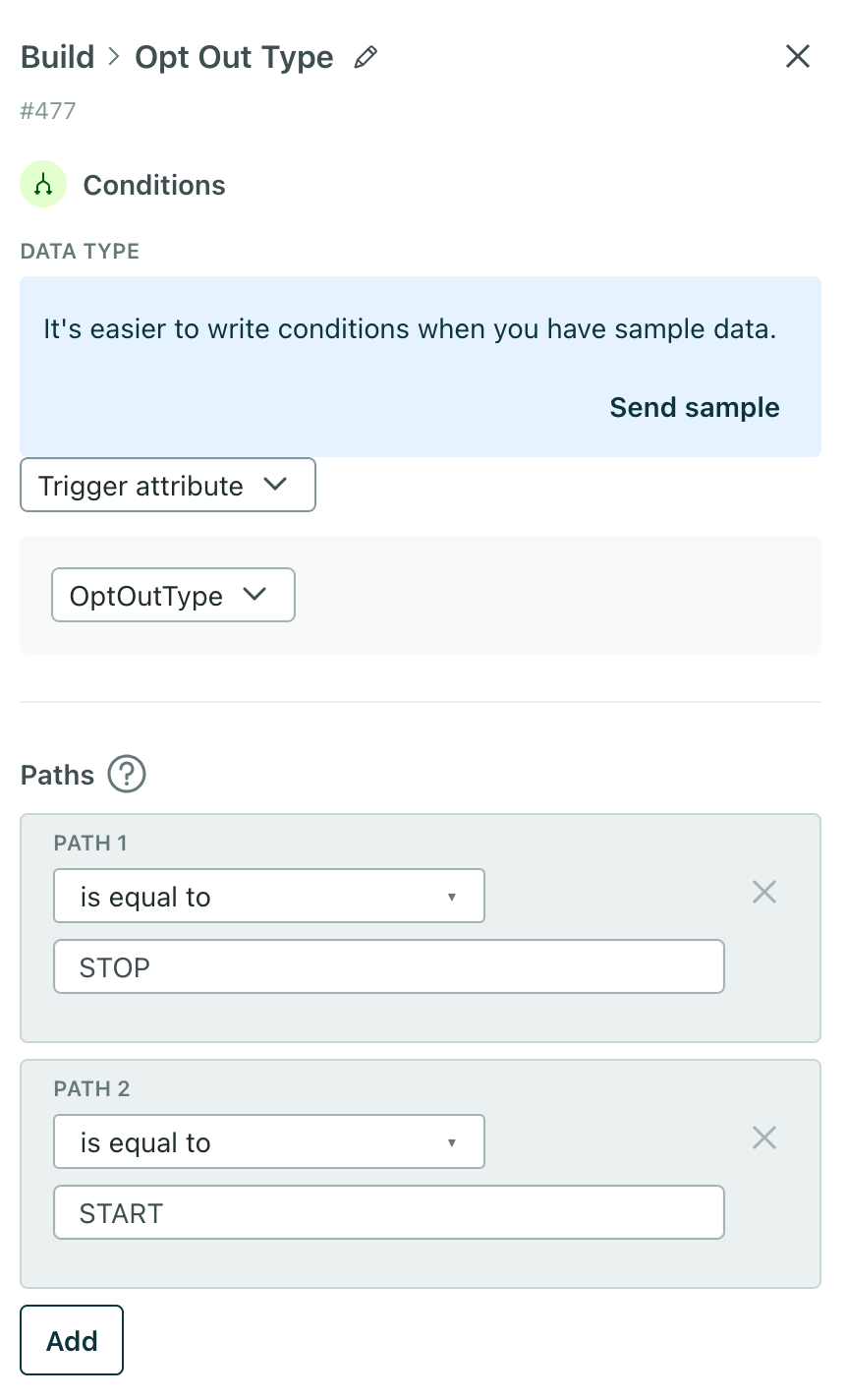This screenshot has height=1400, width=847.
Task: Open Path 2 'is equal to' operator dropdown
Action: tap(269, 1141)
